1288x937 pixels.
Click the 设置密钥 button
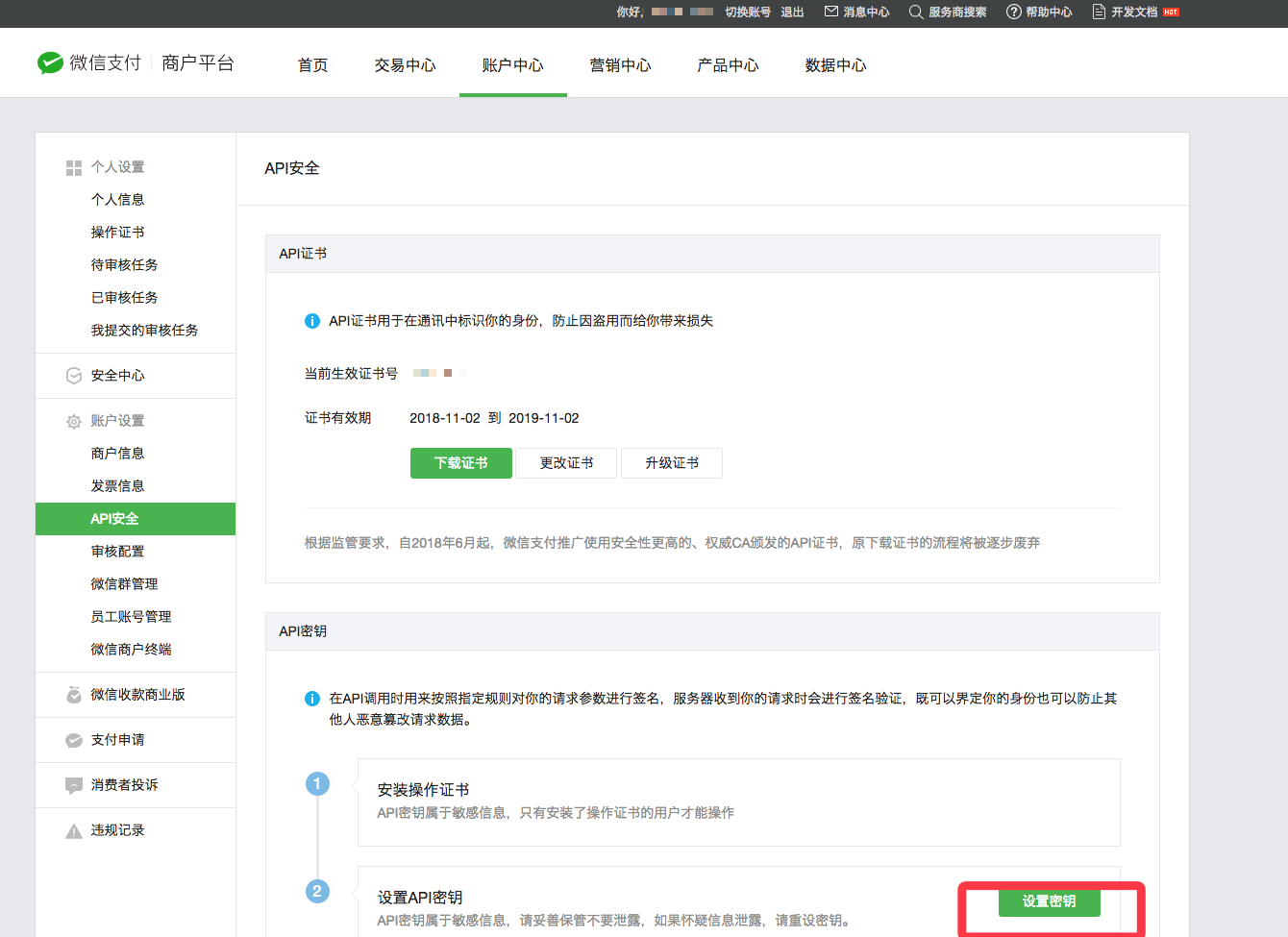pos(1050,901)
